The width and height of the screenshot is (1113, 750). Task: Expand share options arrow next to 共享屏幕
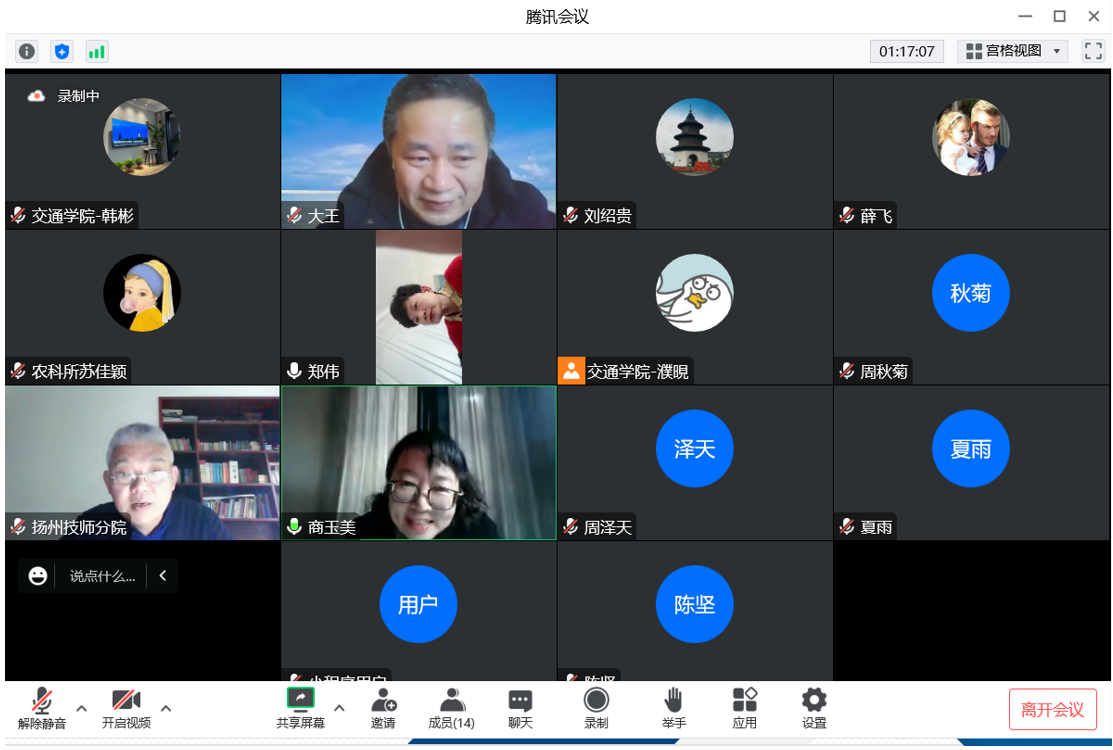click(339, 708)
